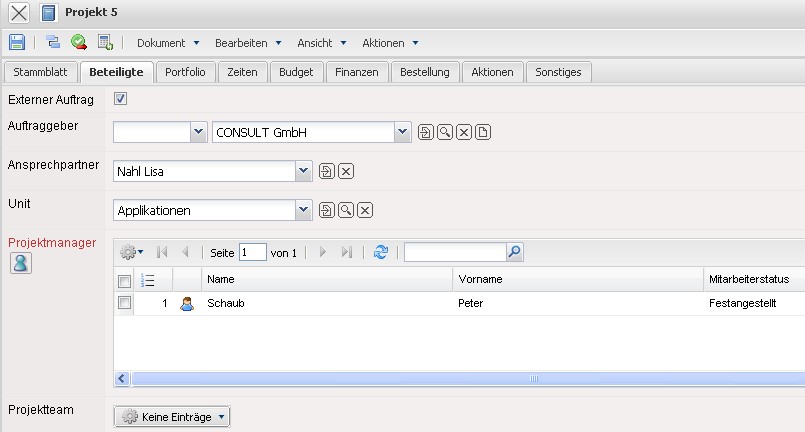Sort table by Name column header
Image resolution: width=805 pixels, height=432 pixels.
click(326, 280)
